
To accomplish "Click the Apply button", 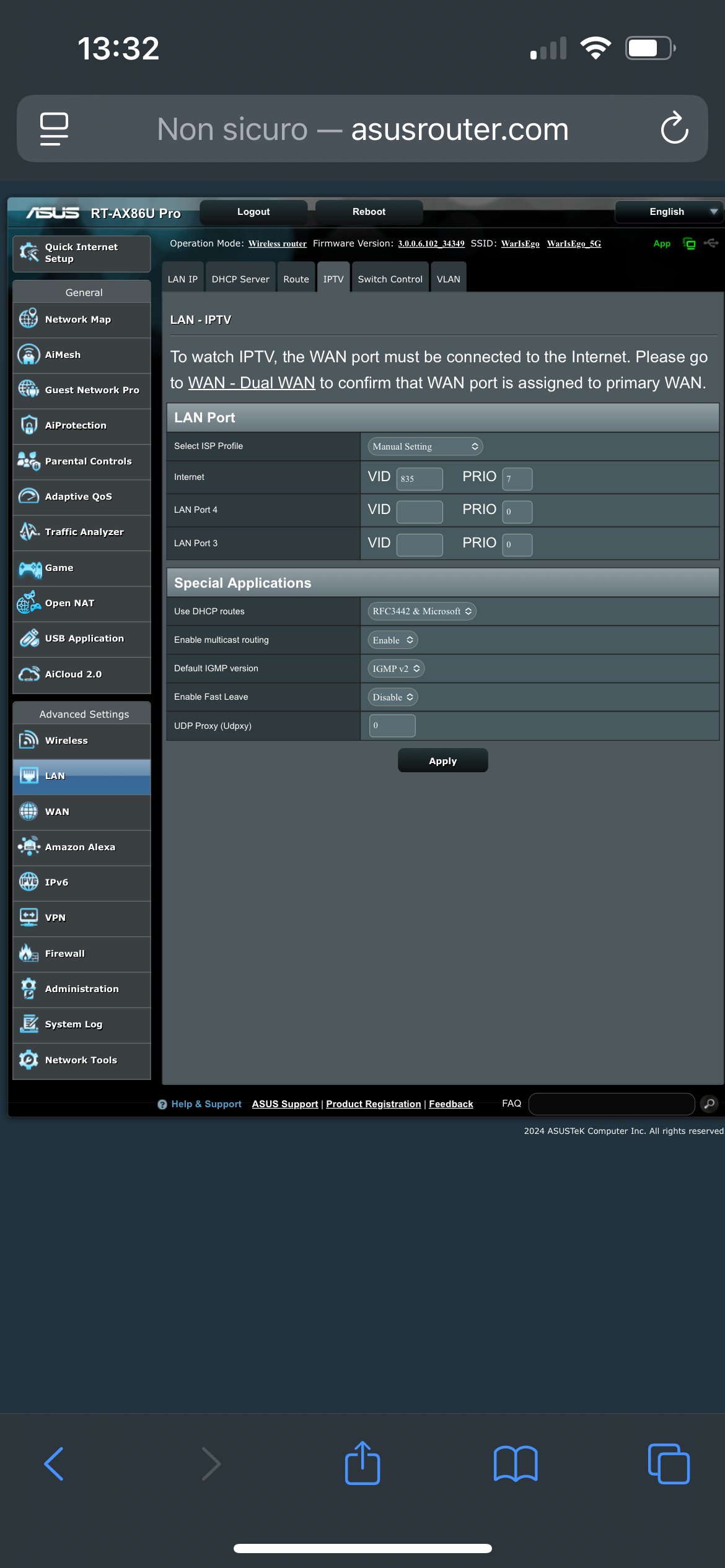I will coord(442,760).
